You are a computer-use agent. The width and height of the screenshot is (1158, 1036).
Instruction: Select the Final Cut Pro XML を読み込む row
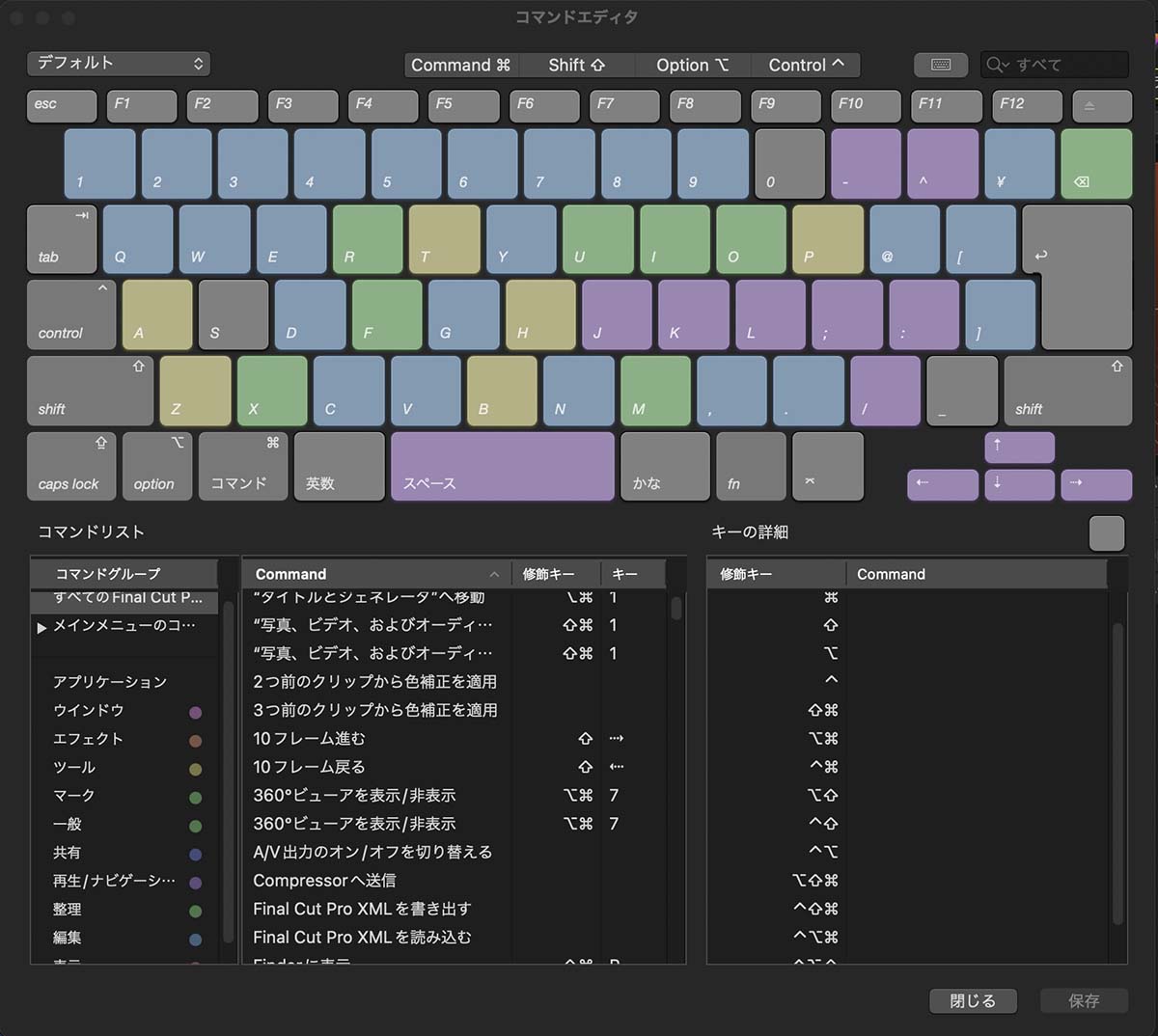(455, 938)
